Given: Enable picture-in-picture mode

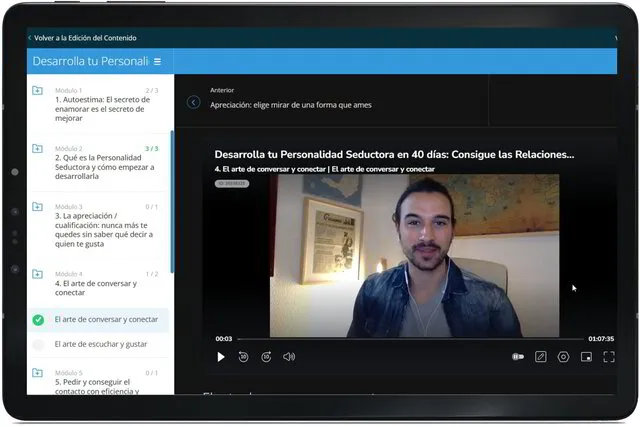Looking at the screenshot, I should (x=586, y=357).
